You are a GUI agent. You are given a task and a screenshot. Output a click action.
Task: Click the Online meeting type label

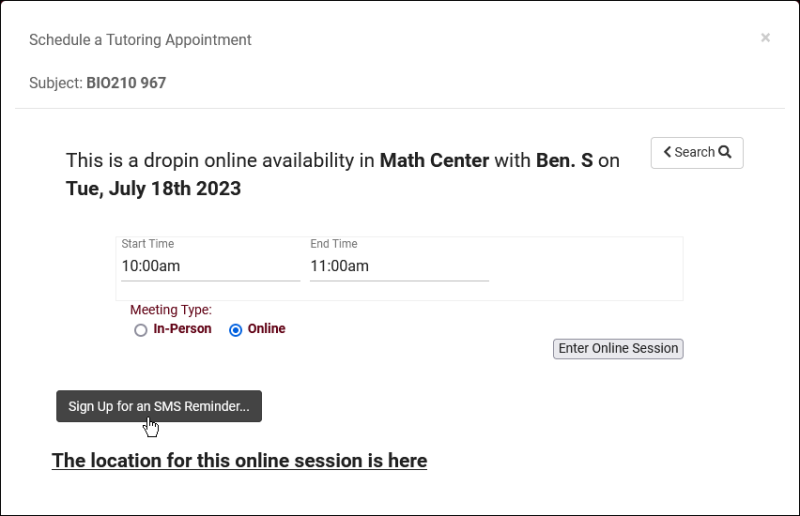pos(266,329)
